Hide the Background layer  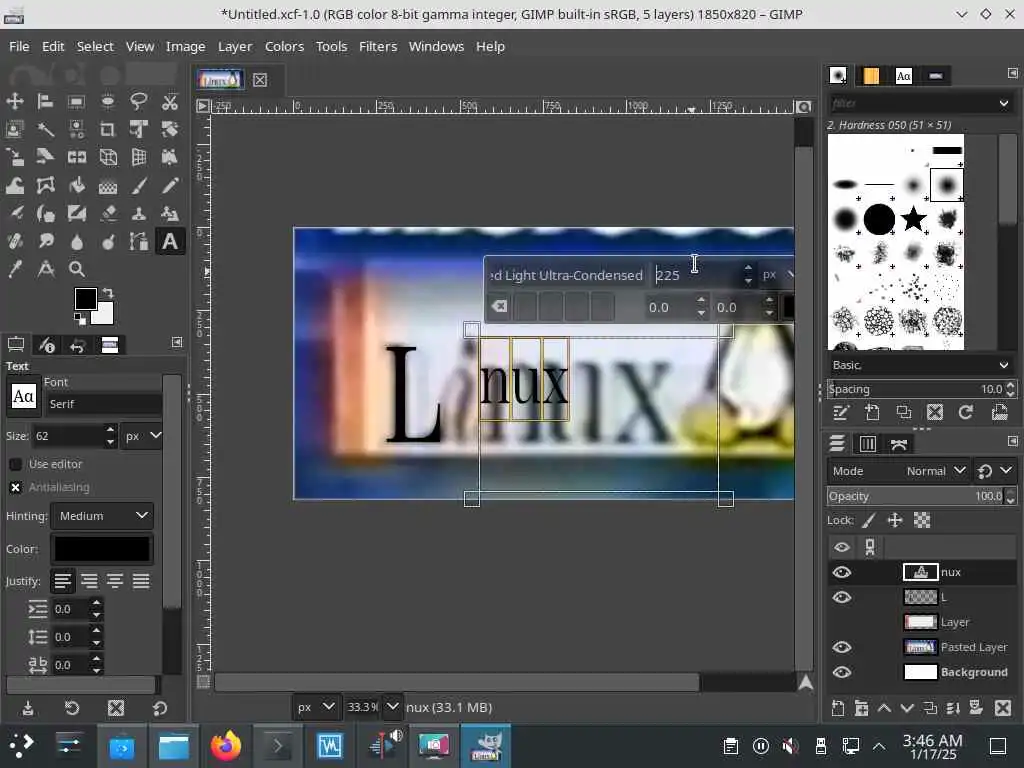(842, 672)
